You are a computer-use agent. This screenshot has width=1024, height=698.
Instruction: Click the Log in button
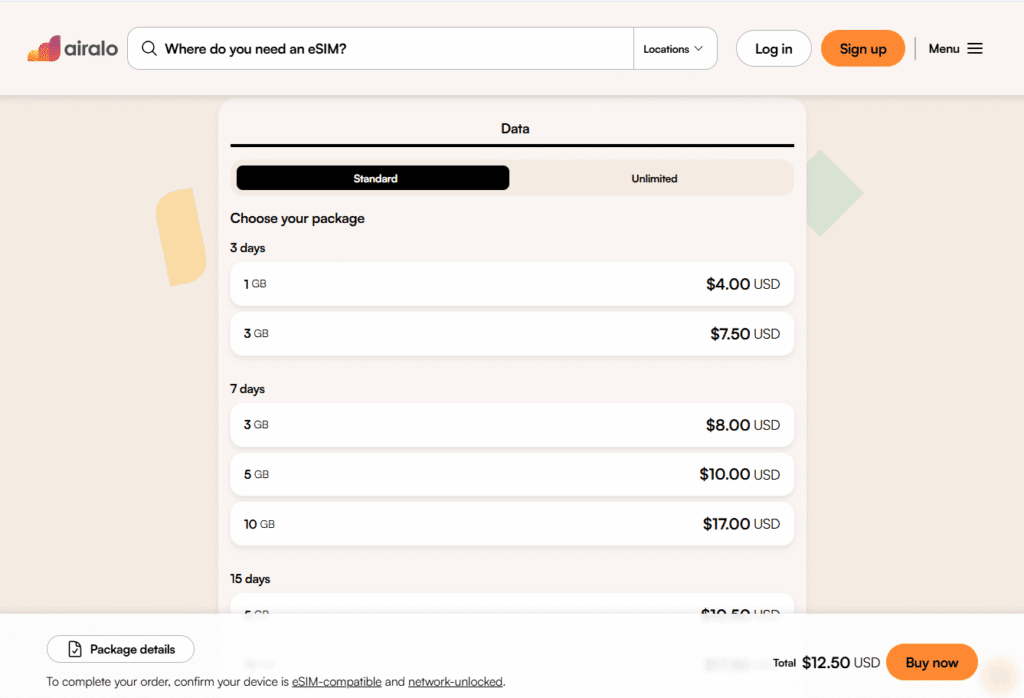(773, 47)
